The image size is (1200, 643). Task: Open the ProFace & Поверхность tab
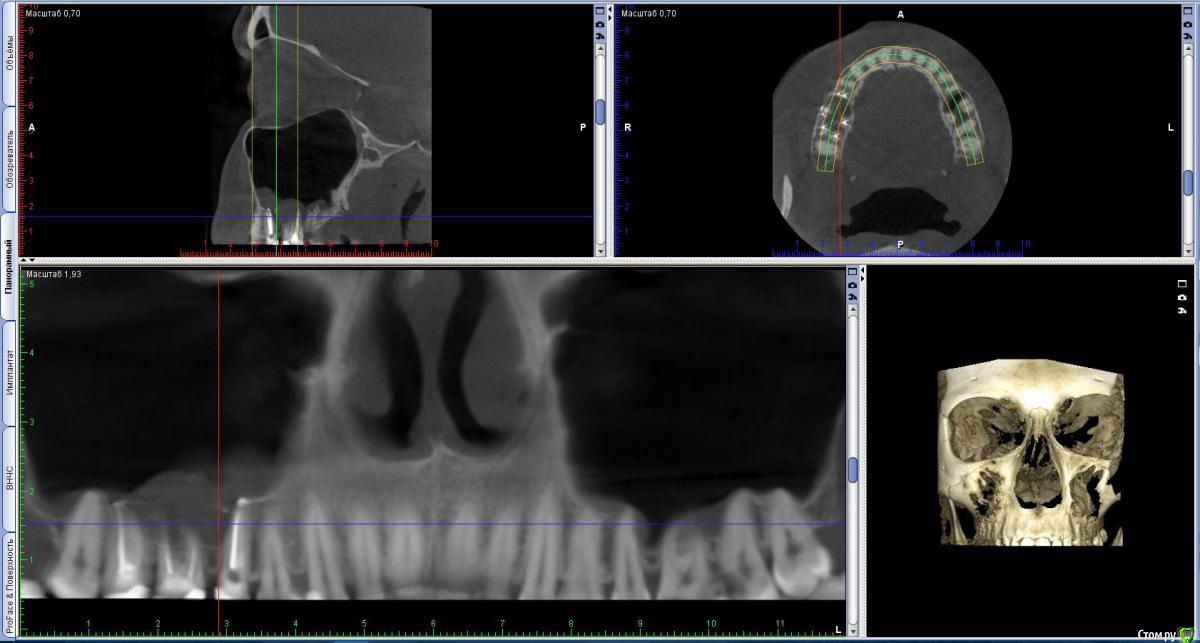point(9,585)
